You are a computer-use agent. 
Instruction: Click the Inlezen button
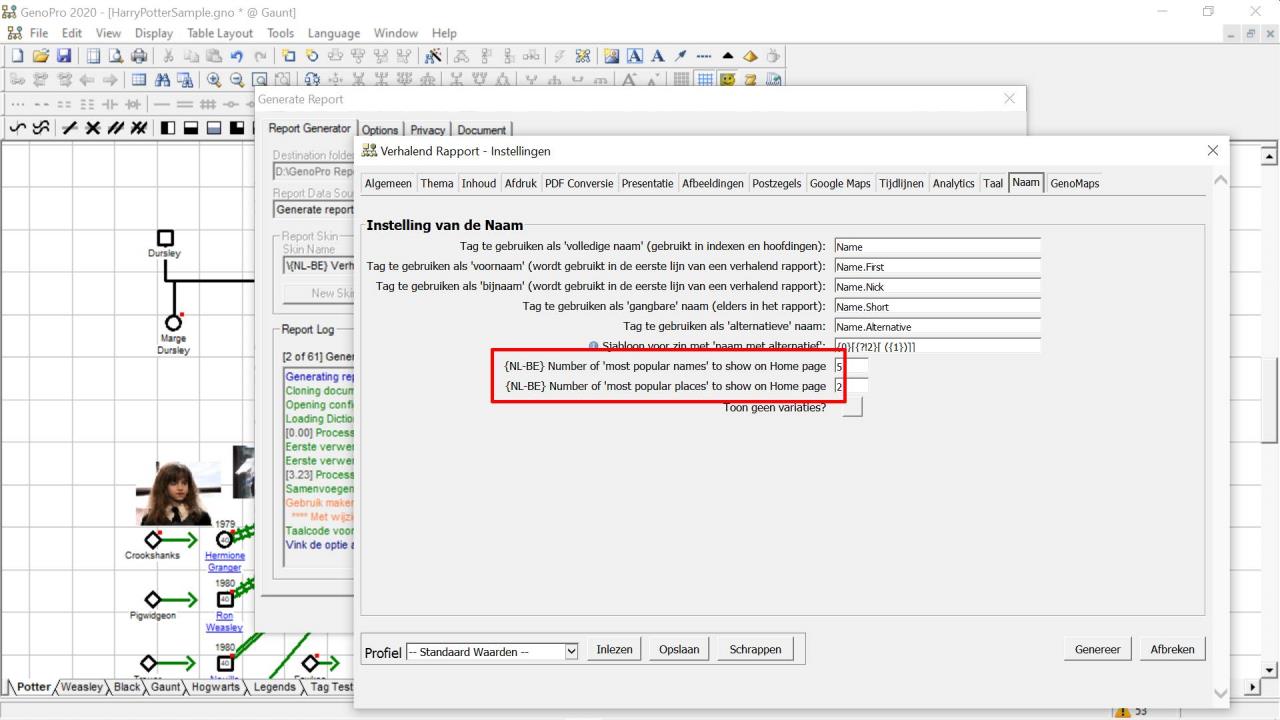(x=614, y=649)
